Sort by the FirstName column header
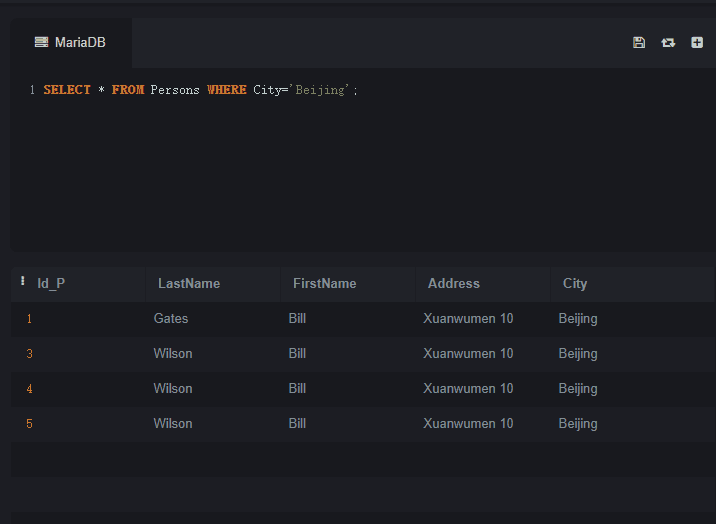Image resolution: width=716 pixels, height=524 pixels. tap(325, 283)
